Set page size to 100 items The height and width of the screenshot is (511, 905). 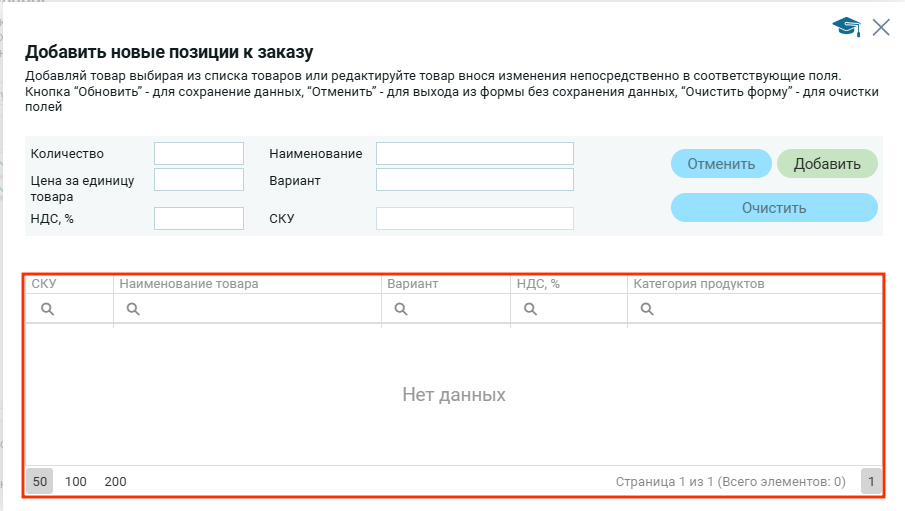[76, 482]
